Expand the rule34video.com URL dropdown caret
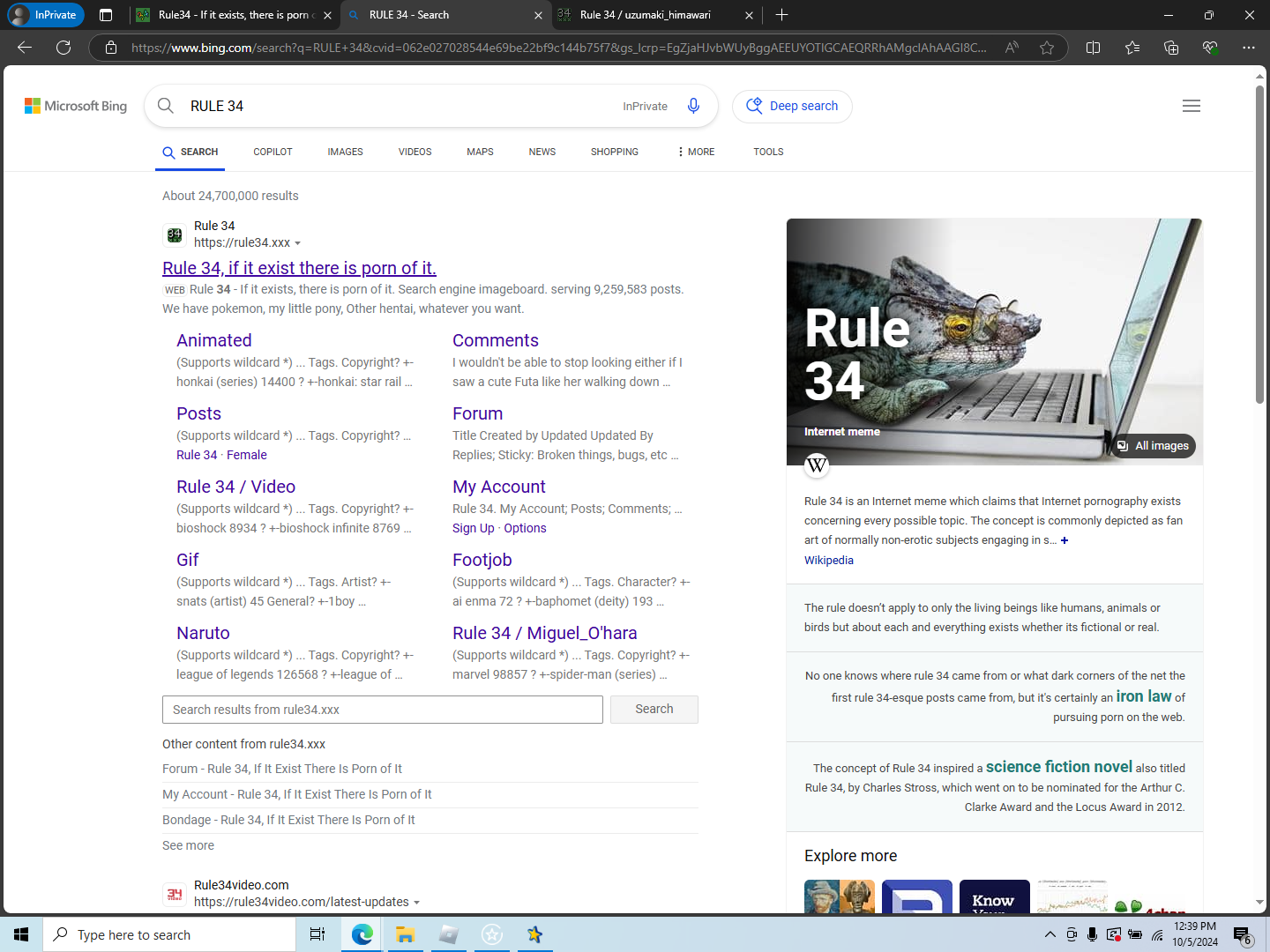 416,903
